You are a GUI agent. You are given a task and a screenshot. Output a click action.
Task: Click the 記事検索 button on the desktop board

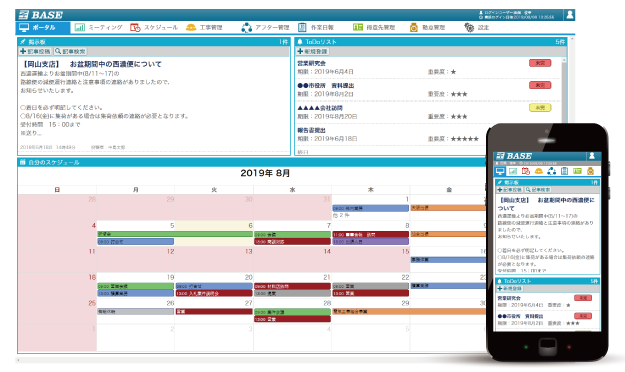pyautogui.click(x=70, y=51)
